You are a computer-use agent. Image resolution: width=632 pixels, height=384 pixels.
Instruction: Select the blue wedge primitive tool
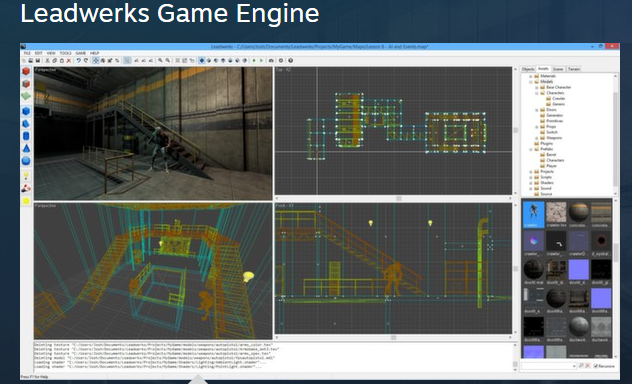(26, 123)
